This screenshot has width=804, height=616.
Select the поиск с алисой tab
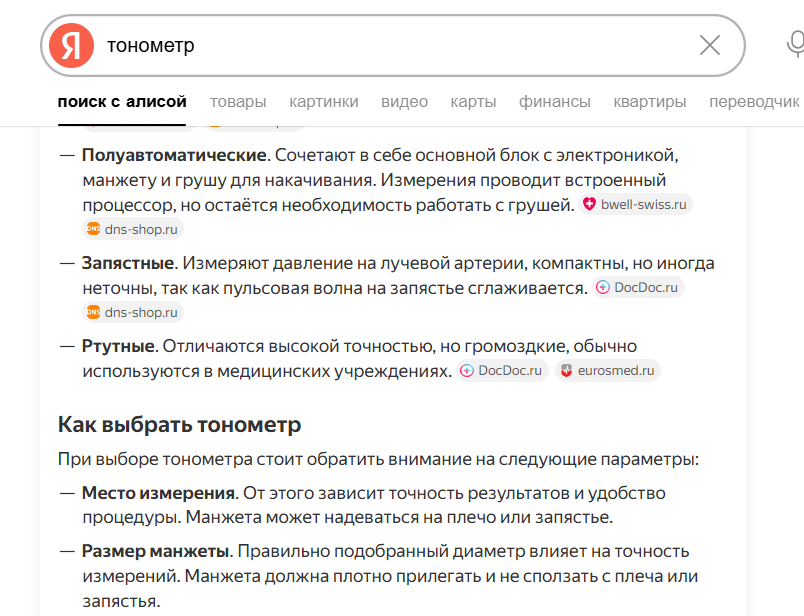coord(122,102)
